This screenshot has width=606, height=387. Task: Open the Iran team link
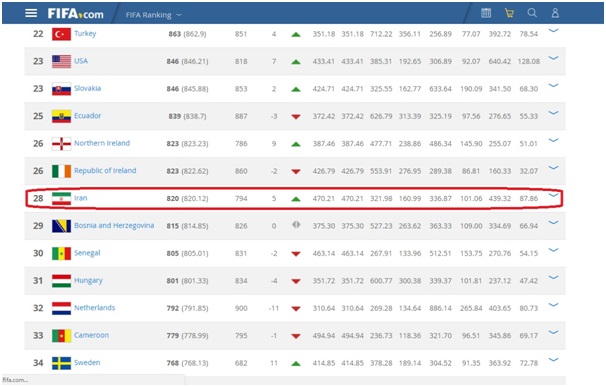pos(81,198)
